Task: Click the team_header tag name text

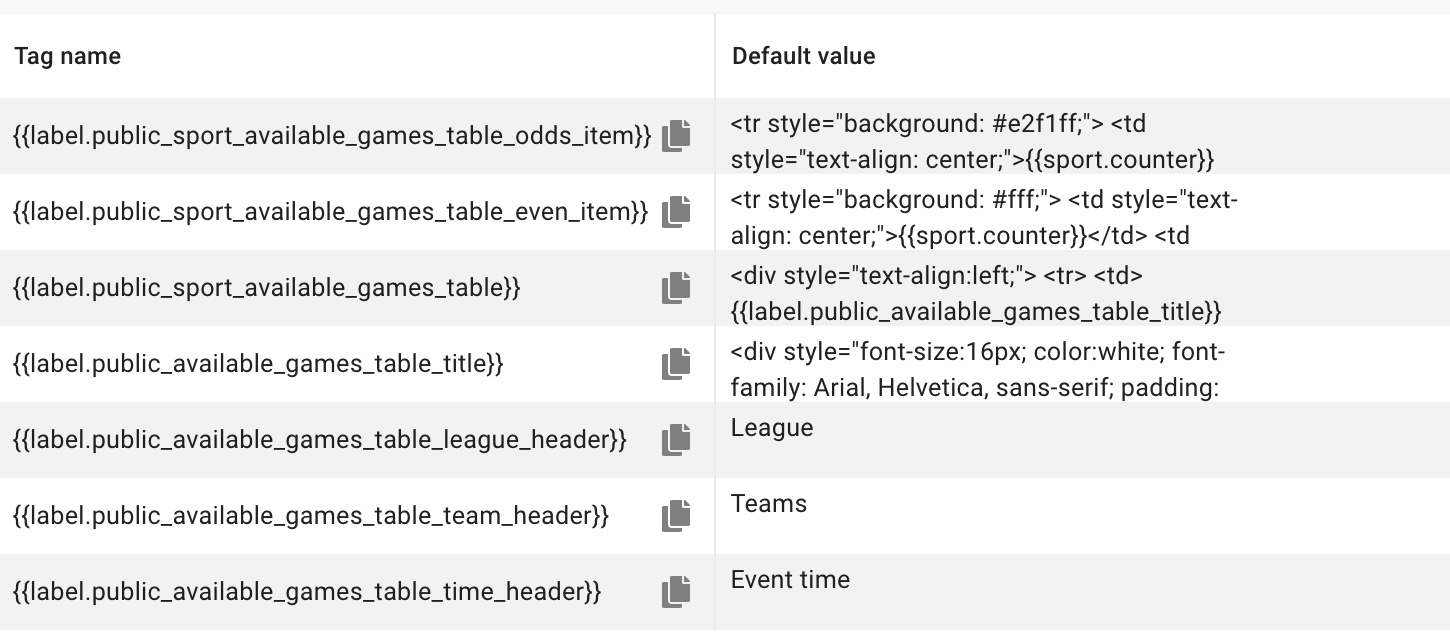Action: point(311,516)
